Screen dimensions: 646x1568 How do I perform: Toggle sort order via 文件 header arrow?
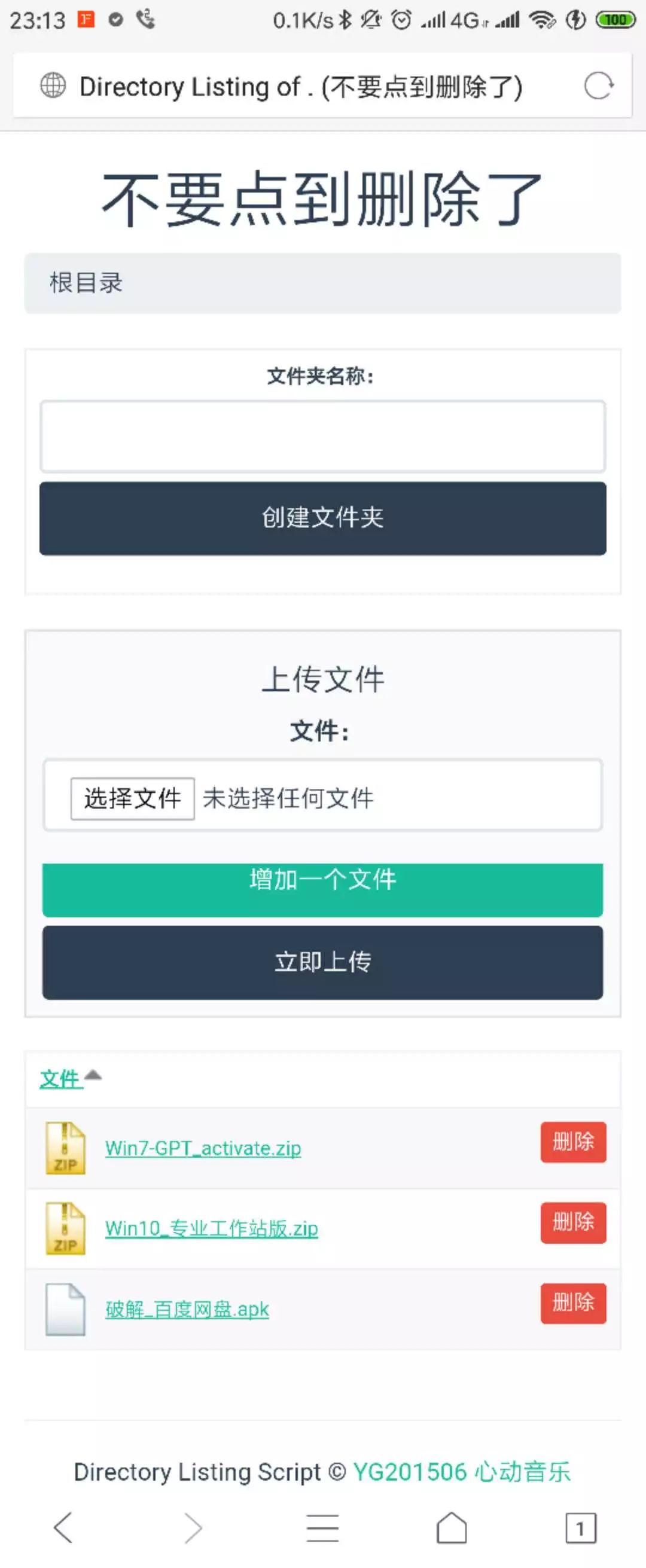93,1076
